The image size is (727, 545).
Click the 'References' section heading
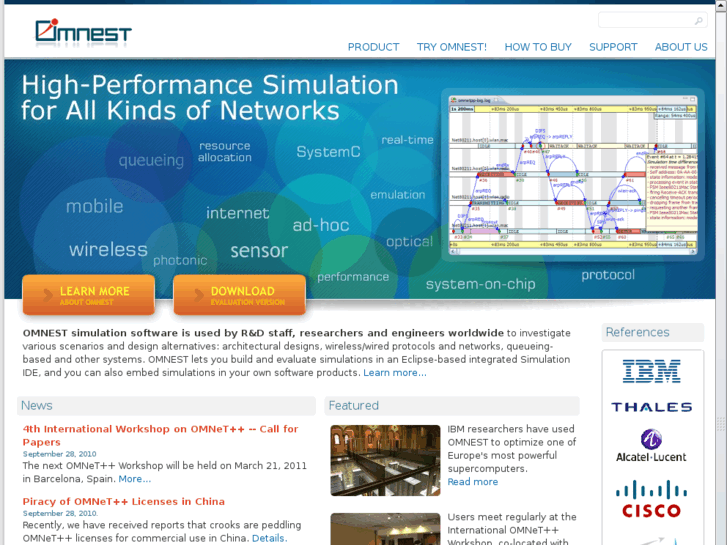click(x=638, y=332)
